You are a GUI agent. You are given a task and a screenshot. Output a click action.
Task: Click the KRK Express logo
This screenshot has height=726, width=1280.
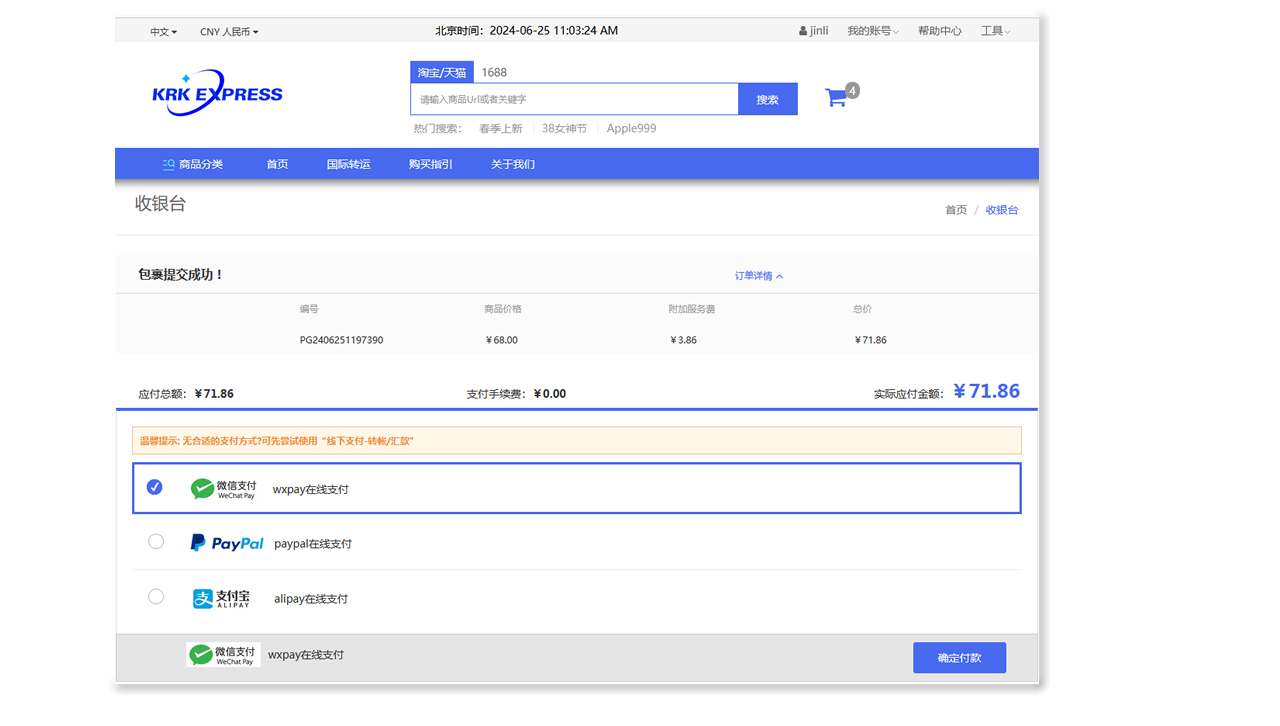pyautogui.click(x=217, y=94)
